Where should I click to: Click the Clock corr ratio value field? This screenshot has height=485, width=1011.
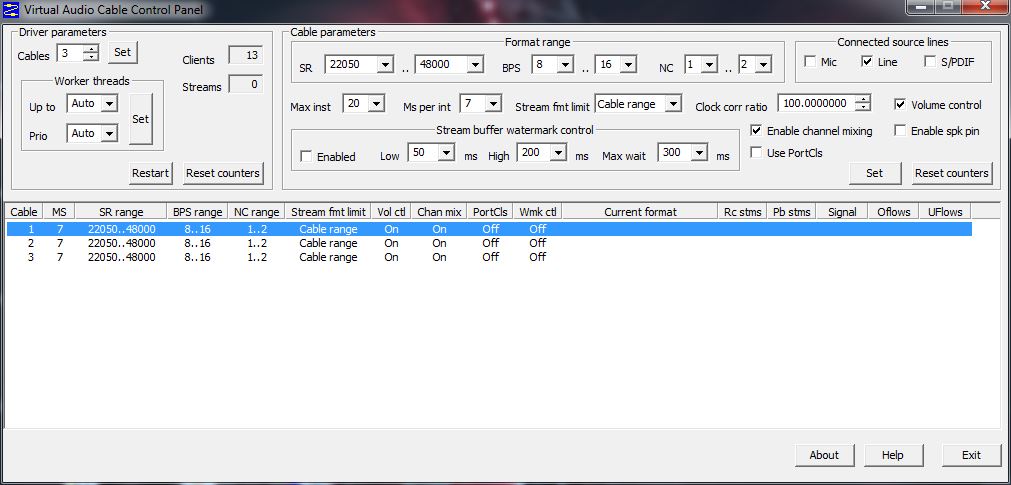pos(817,103)
